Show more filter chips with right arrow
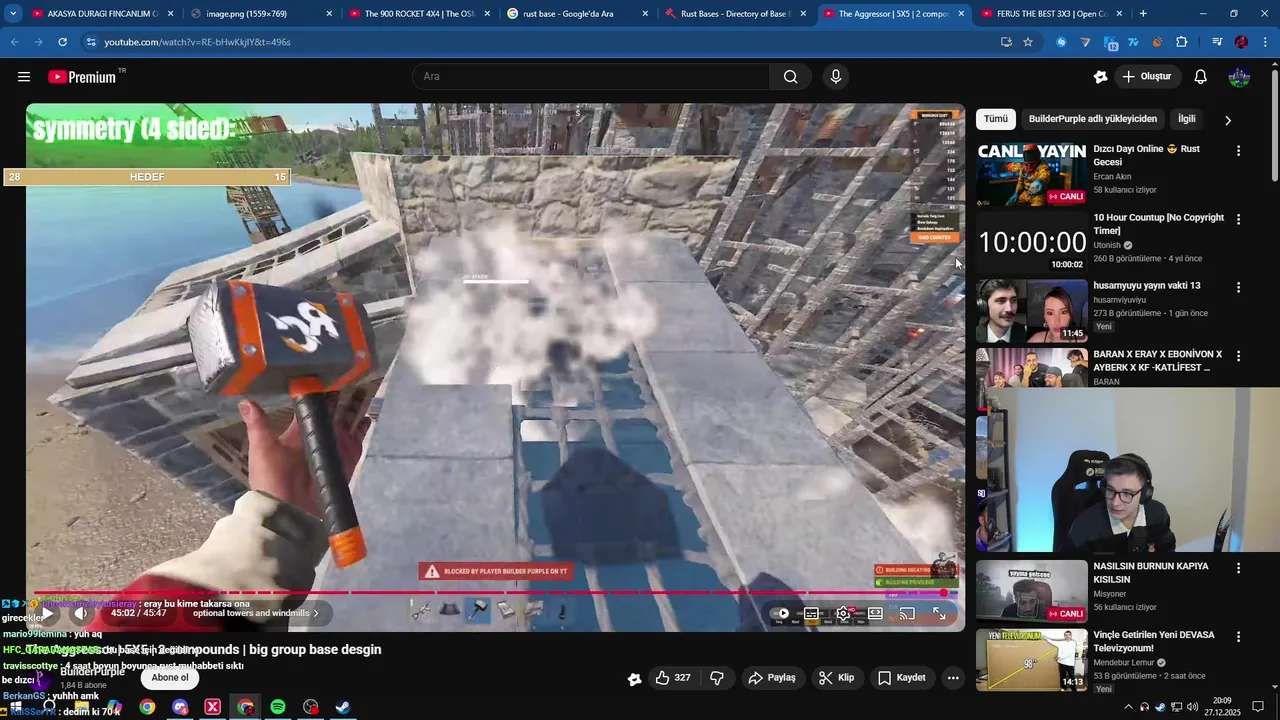Viewport: 1280px width, 720px height. tap(1228, 120)
